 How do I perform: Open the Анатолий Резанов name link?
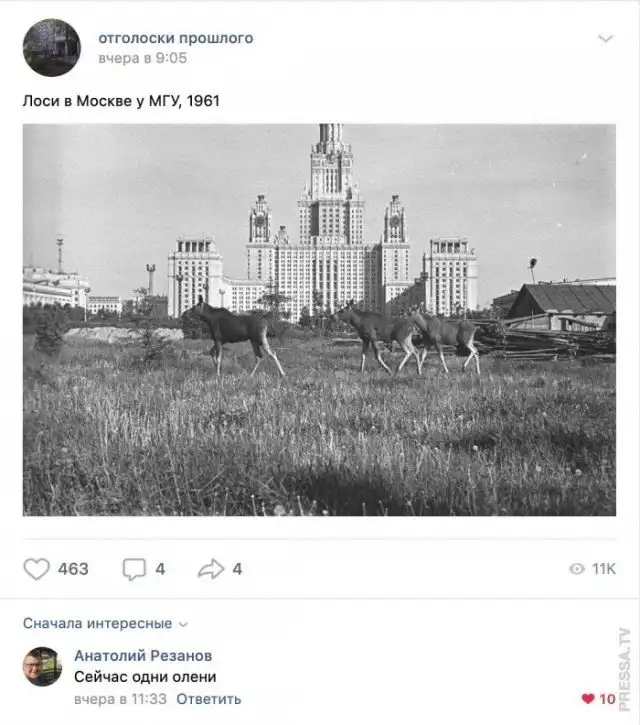pyautogui.click(x=143, y=655)
